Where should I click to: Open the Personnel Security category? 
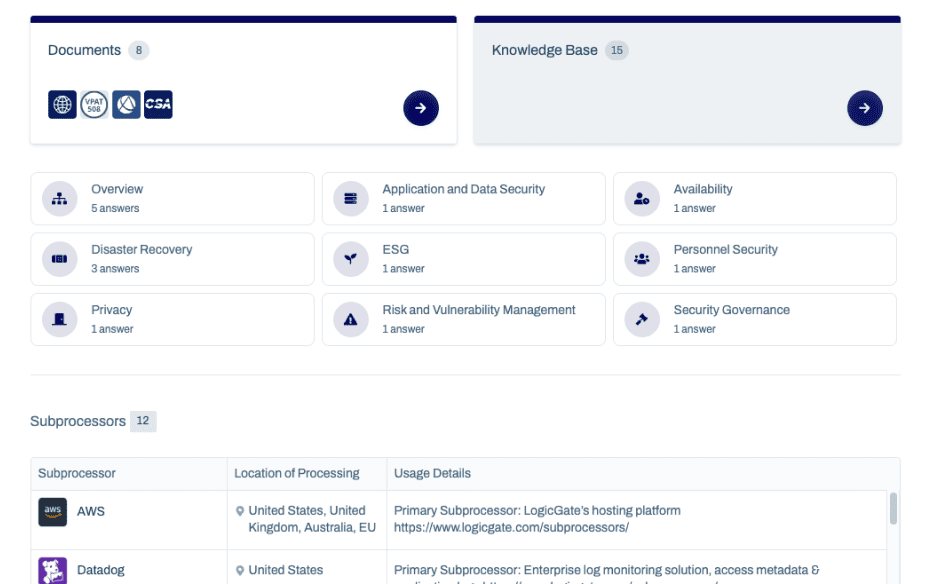coord(754,259)
